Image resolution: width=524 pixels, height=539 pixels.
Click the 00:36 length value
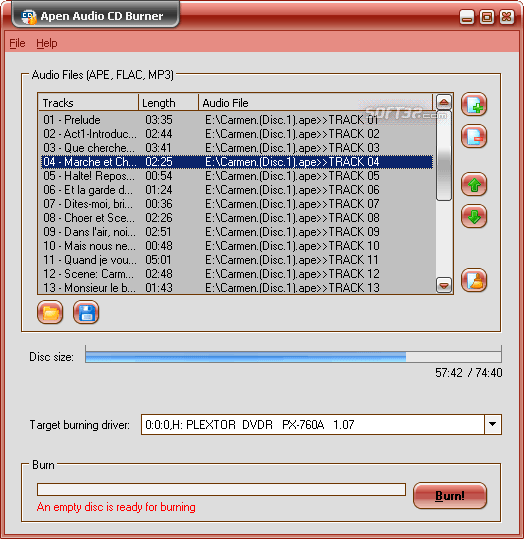pyautogui.click(x=159, y=204)
